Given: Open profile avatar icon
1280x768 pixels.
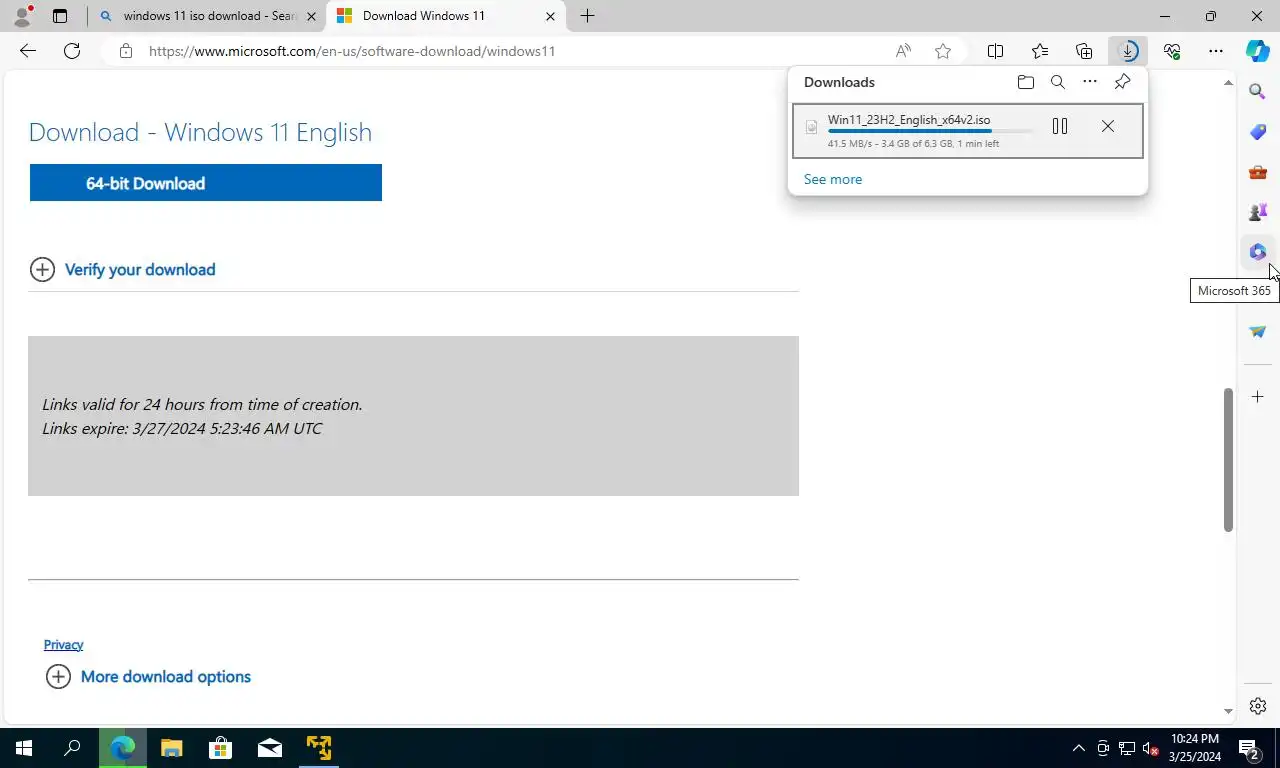Looking at the screenshot, I should [22, 16].
